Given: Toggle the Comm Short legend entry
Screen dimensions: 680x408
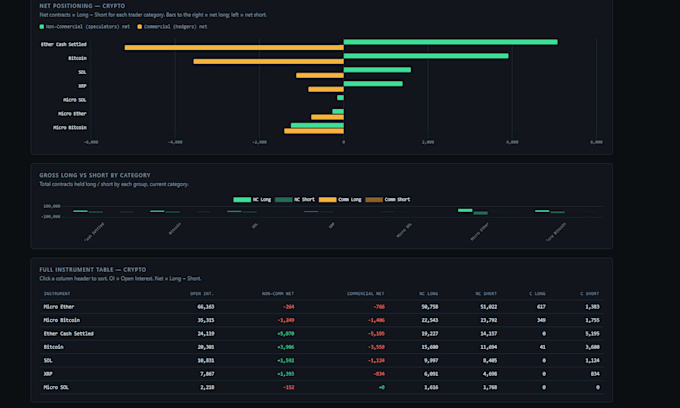Looking at the screenshot, I should coord(388,199).
